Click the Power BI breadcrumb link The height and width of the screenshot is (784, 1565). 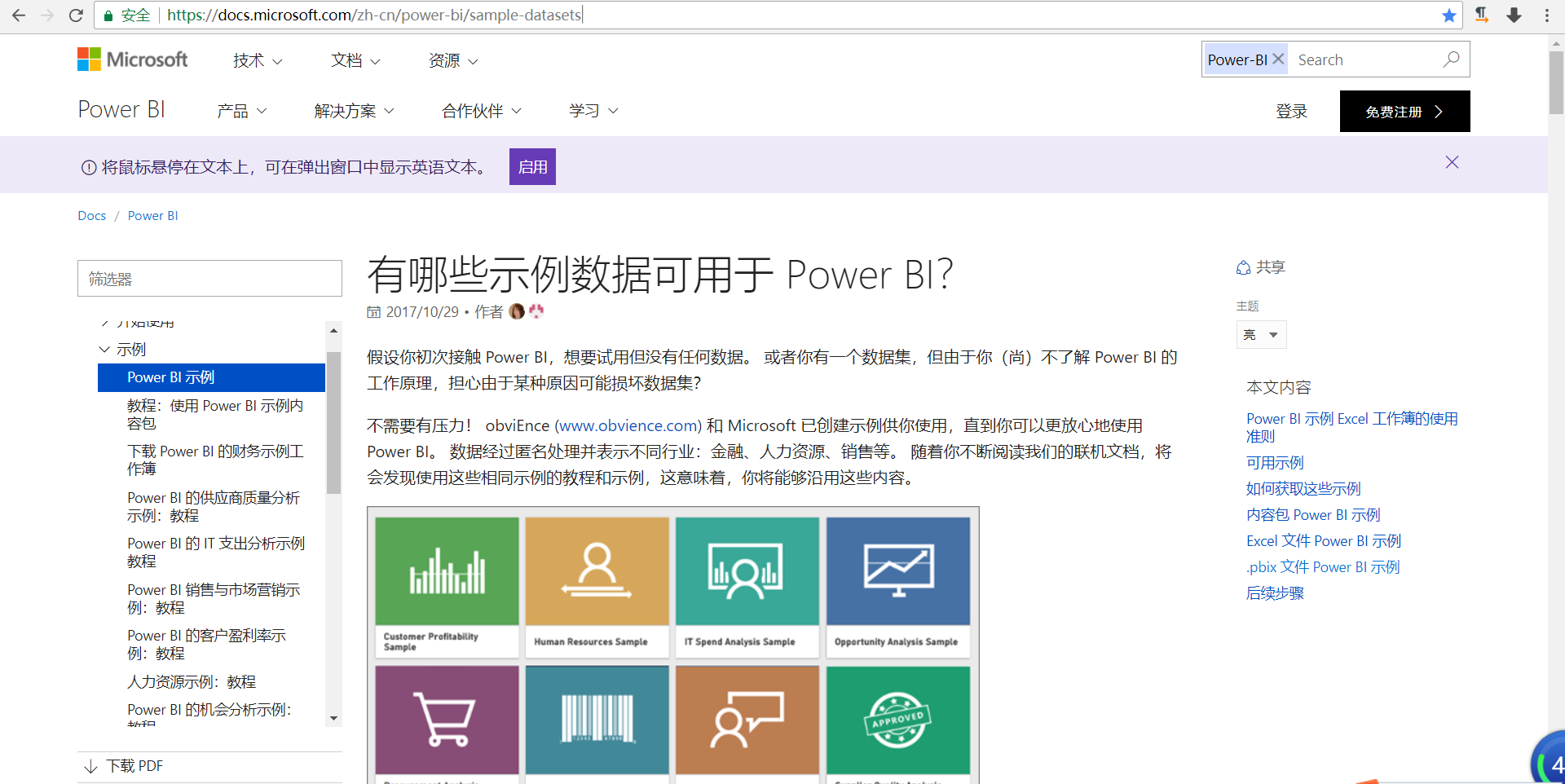152,216
